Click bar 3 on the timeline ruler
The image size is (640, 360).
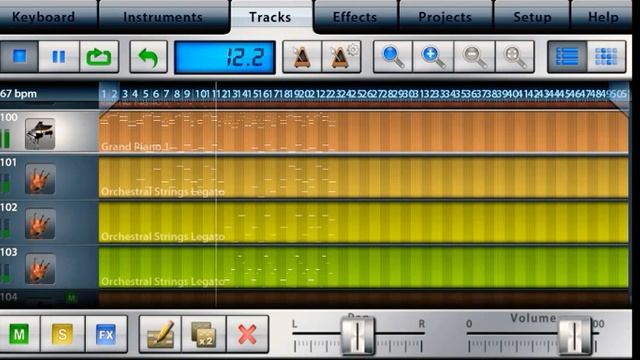pos(124,94)
